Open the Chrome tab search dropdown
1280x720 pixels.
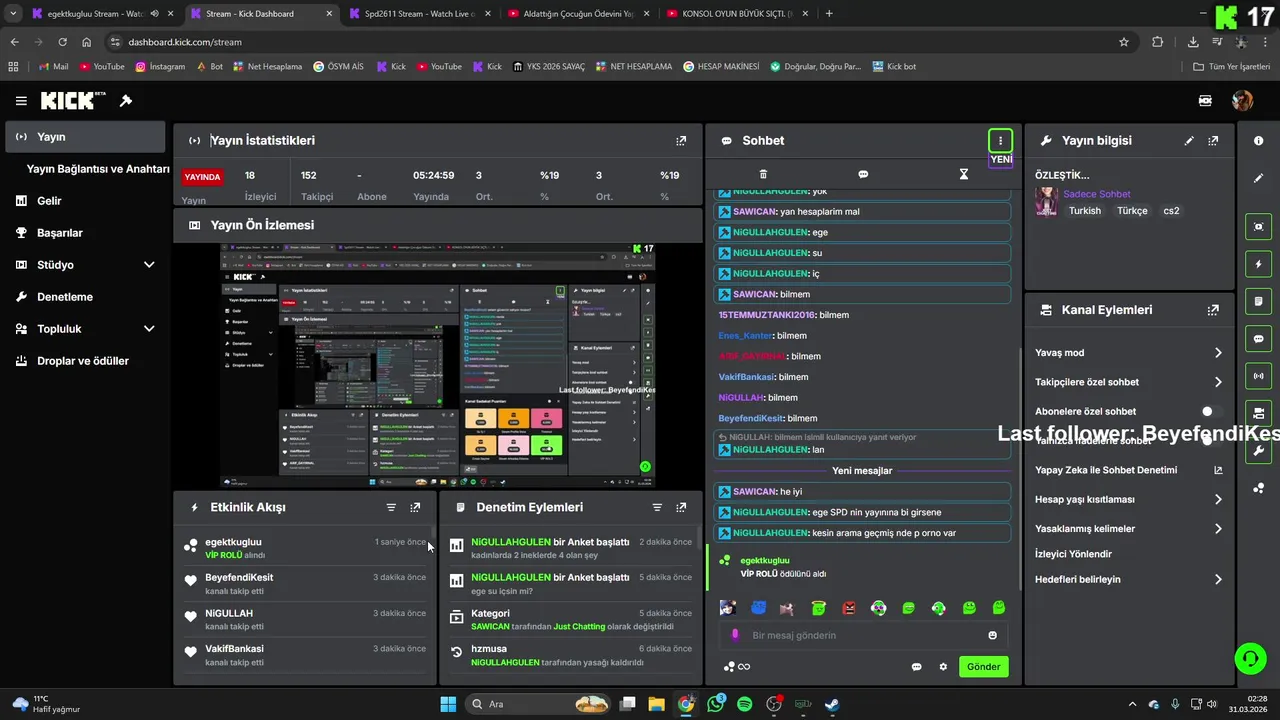coord(13,13)
